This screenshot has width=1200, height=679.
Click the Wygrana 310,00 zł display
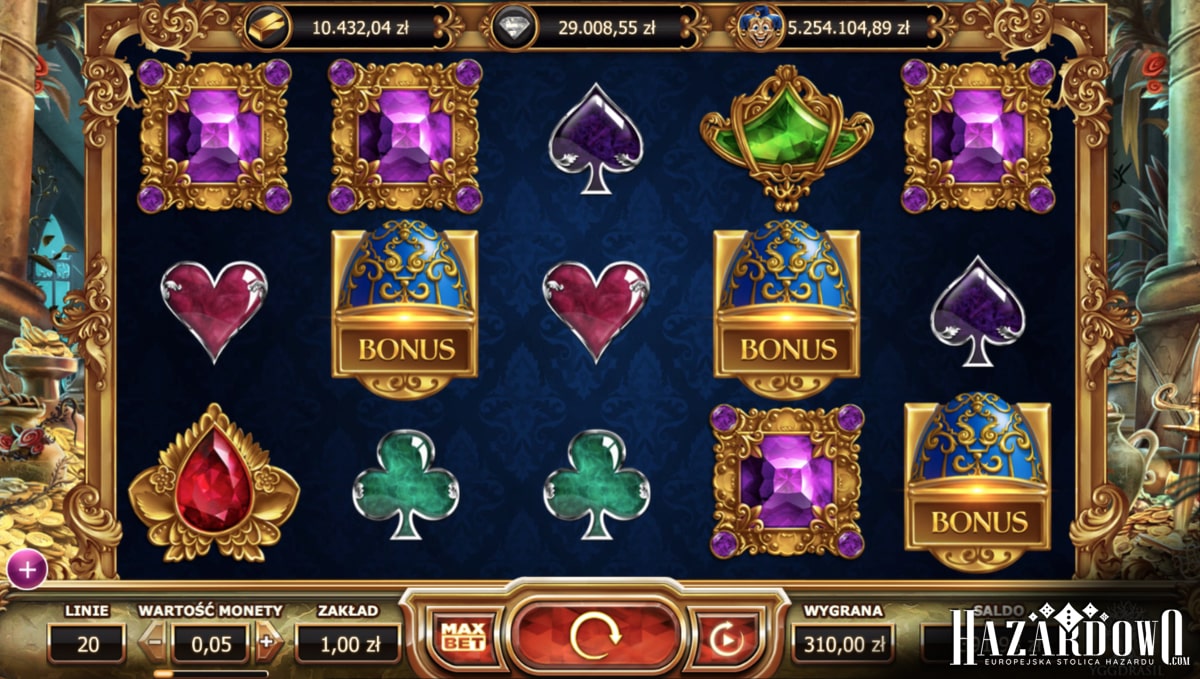[844, 644]
